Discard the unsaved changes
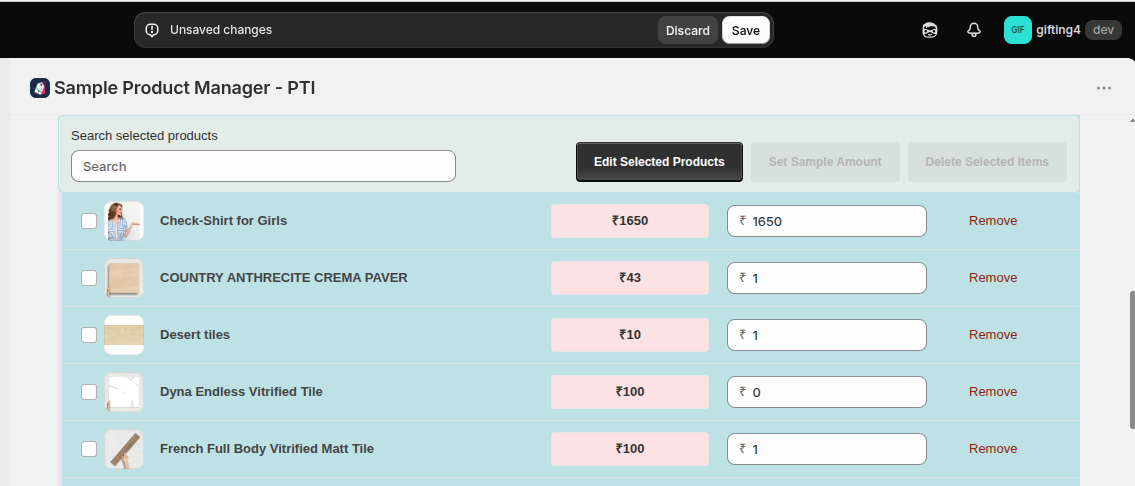 tap(688, 30)
